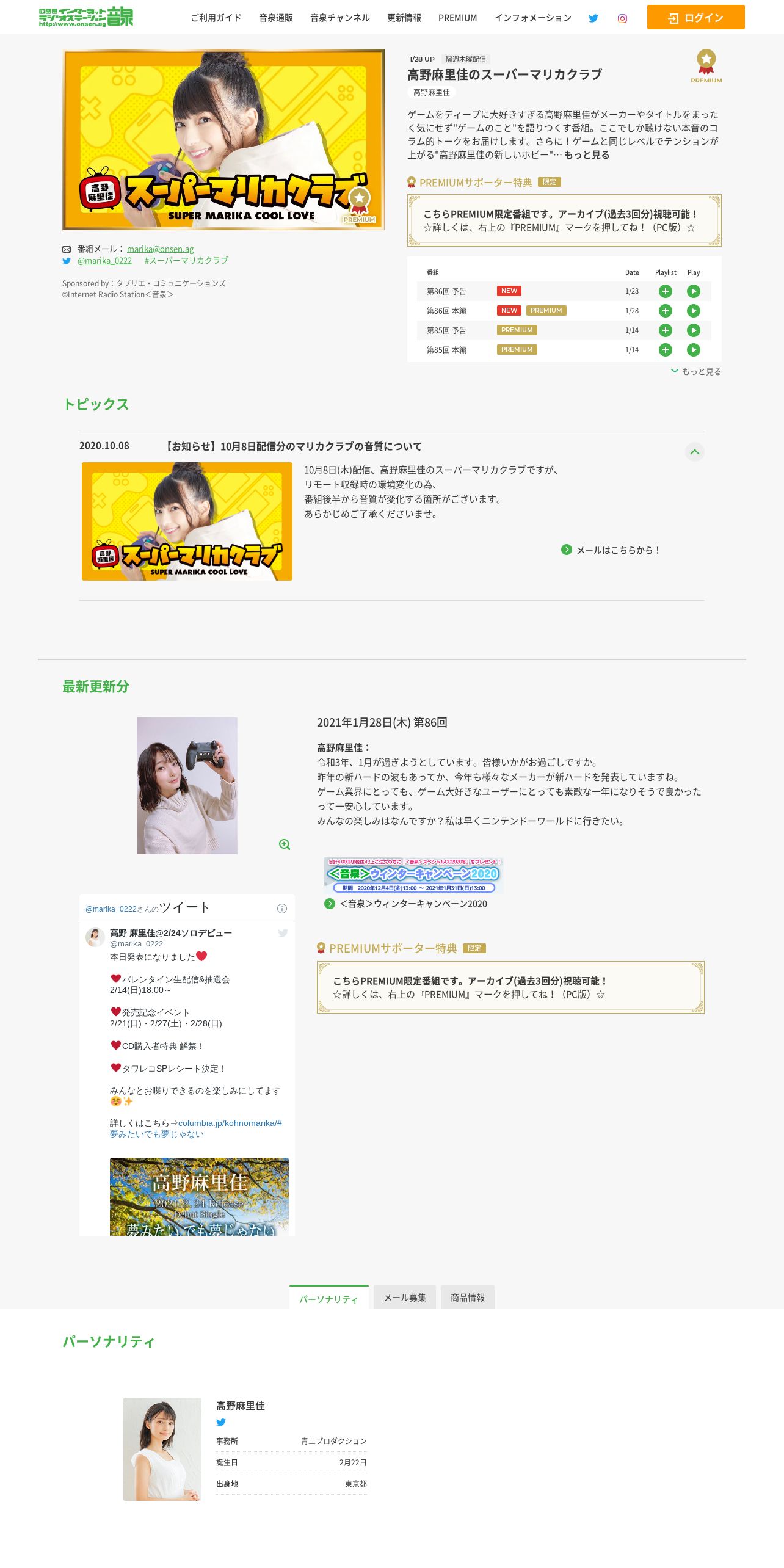Open ＜音泉＞ウィンターキャンペーン2020 link

click(x=413, y=904)
